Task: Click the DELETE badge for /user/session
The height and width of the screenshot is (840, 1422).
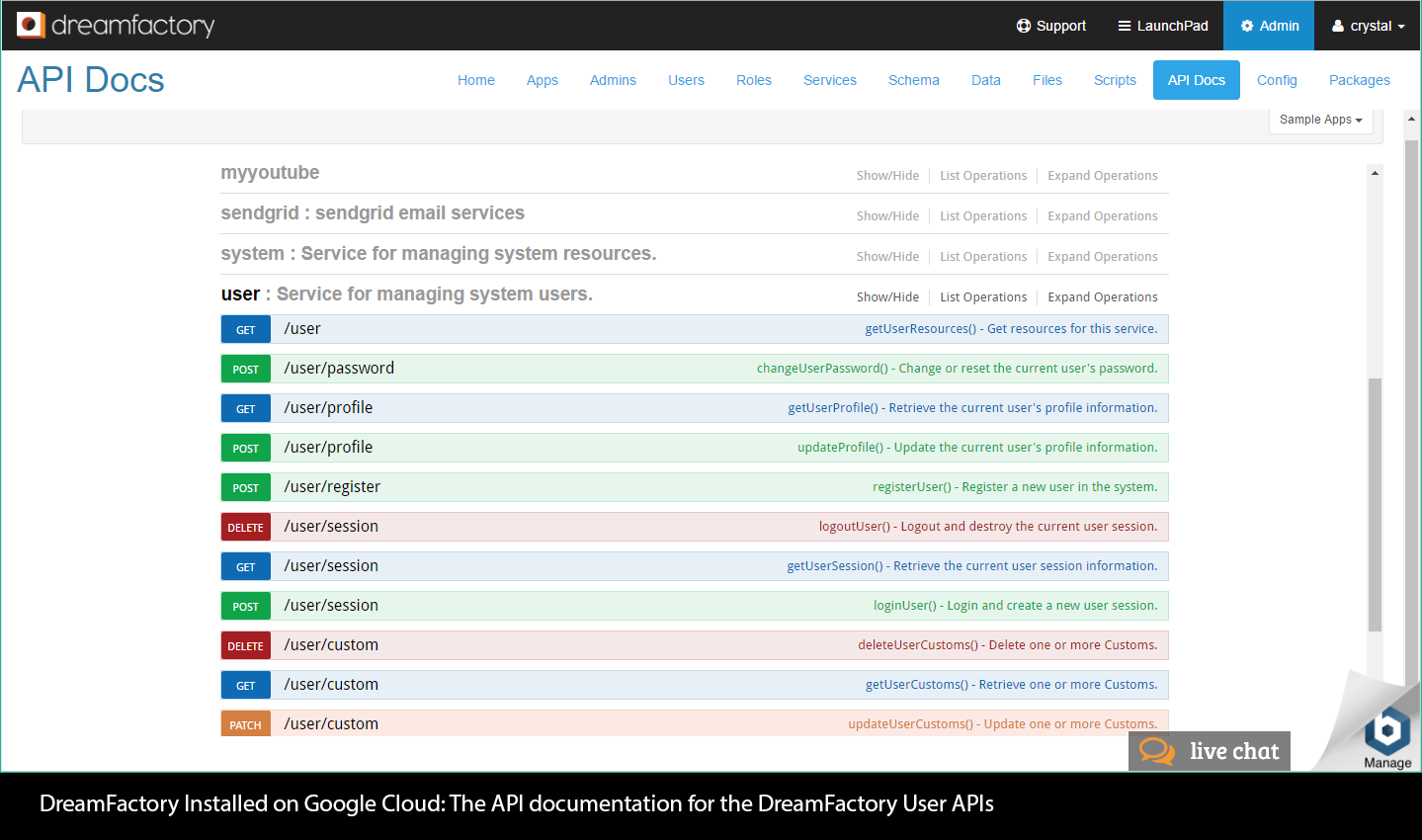Action: [x=245, y=527]
